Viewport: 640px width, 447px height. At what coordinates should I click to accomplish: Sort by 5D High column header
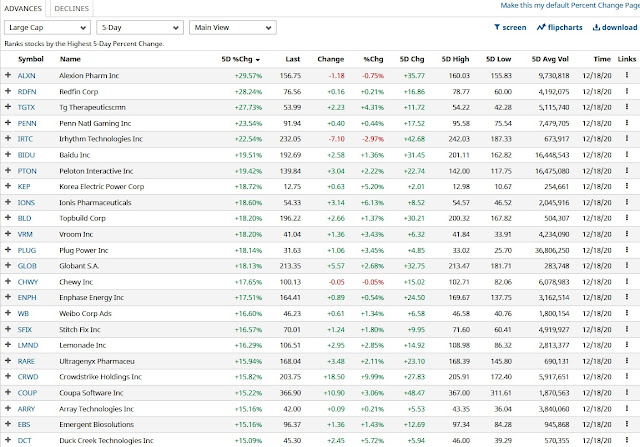tap(456, 59)
